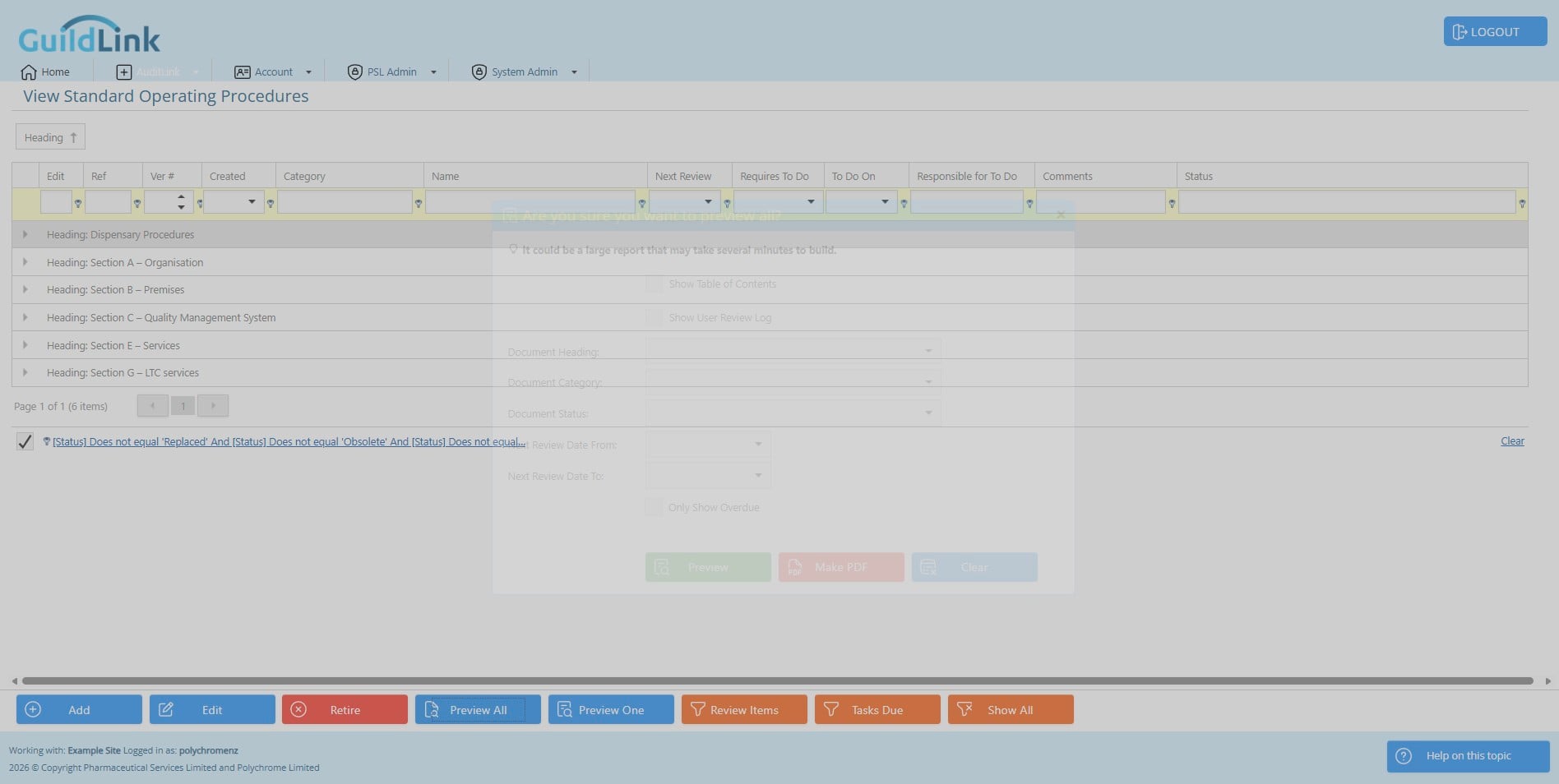Click the PSL Admin shield icon
Image resolution: width=1559 pixels, height=784 pixels.
tap(355, 72)
